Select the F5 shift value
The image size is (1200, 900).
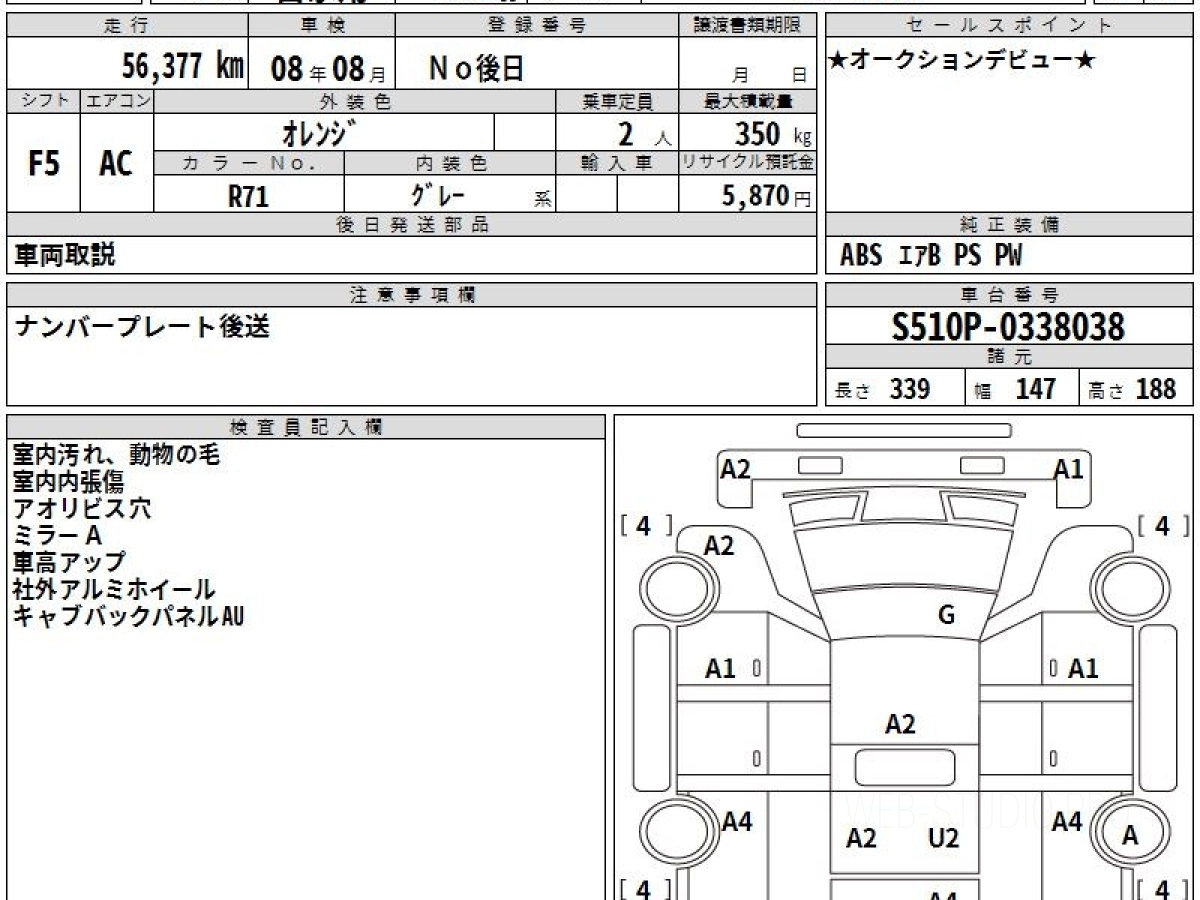point(43,163)
